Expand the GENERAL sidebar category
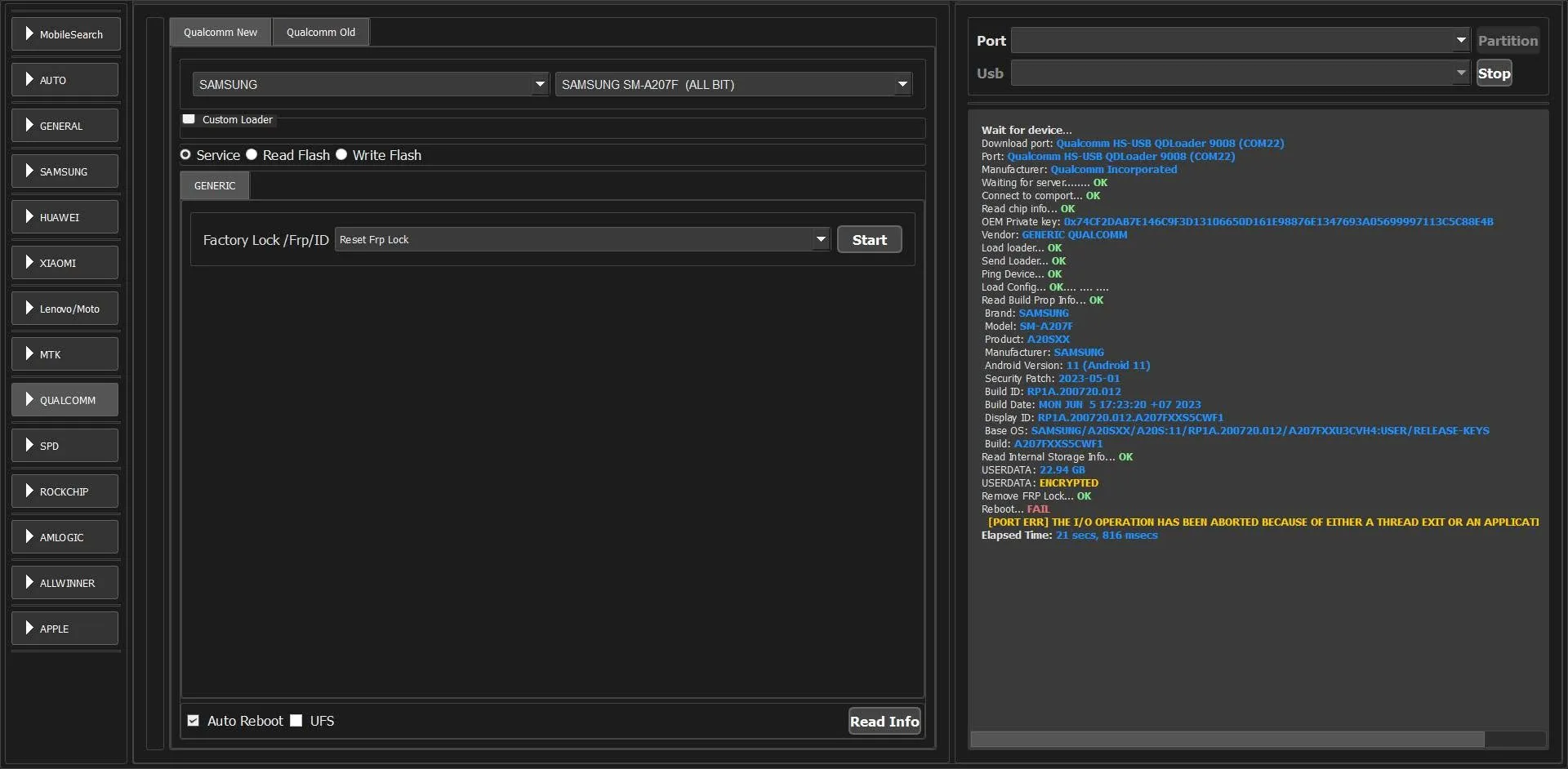Screen dimensions: 1568x769 point(66,126)
